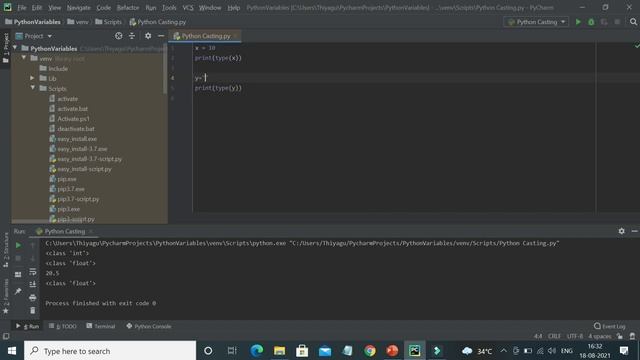Viewport: 640px width, 360px height.
Task: Open the line separator CRLF selector
Action: click(x=554, y=336)
